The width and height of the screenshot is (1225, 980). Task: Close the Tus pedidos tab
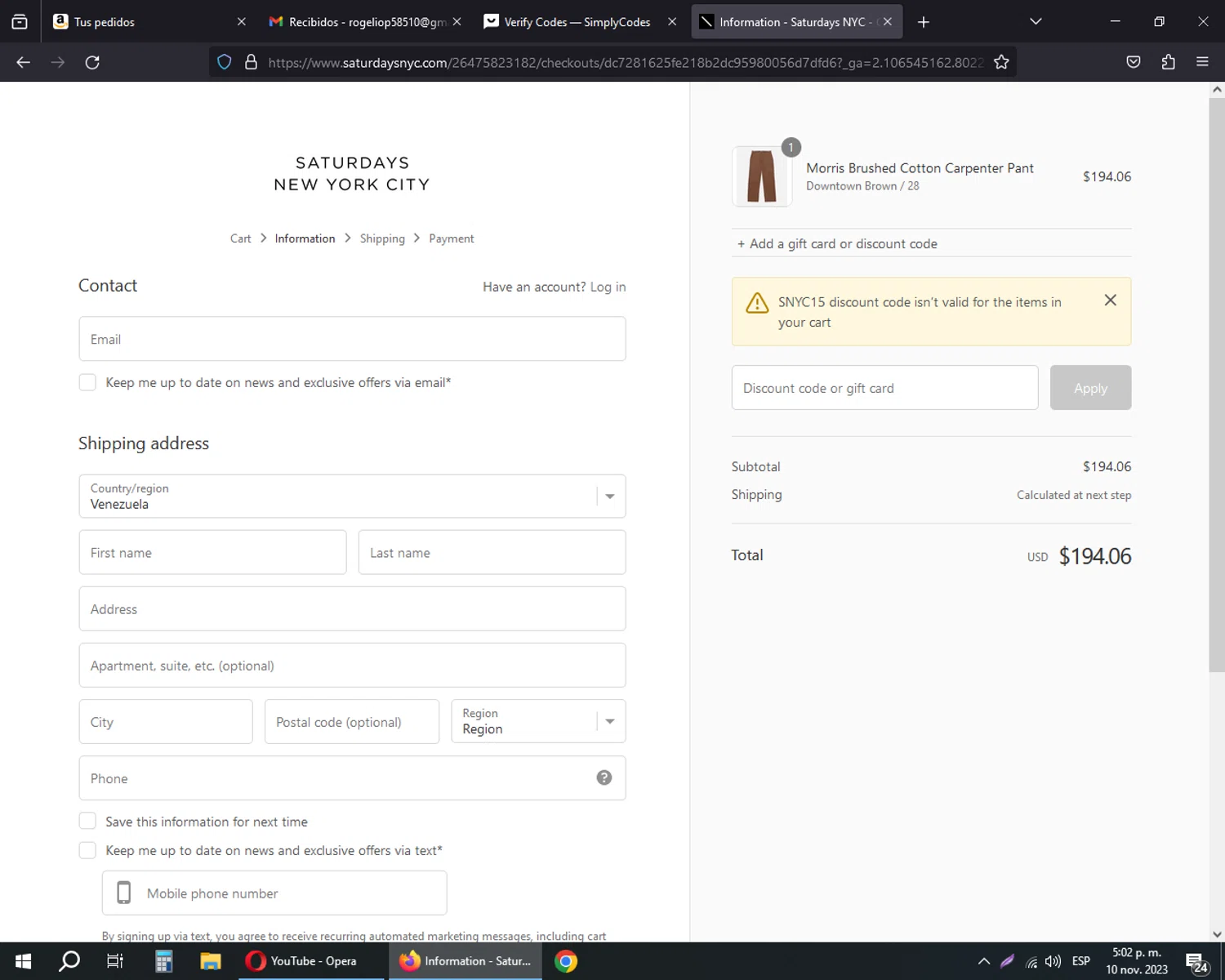pos(242,22)
